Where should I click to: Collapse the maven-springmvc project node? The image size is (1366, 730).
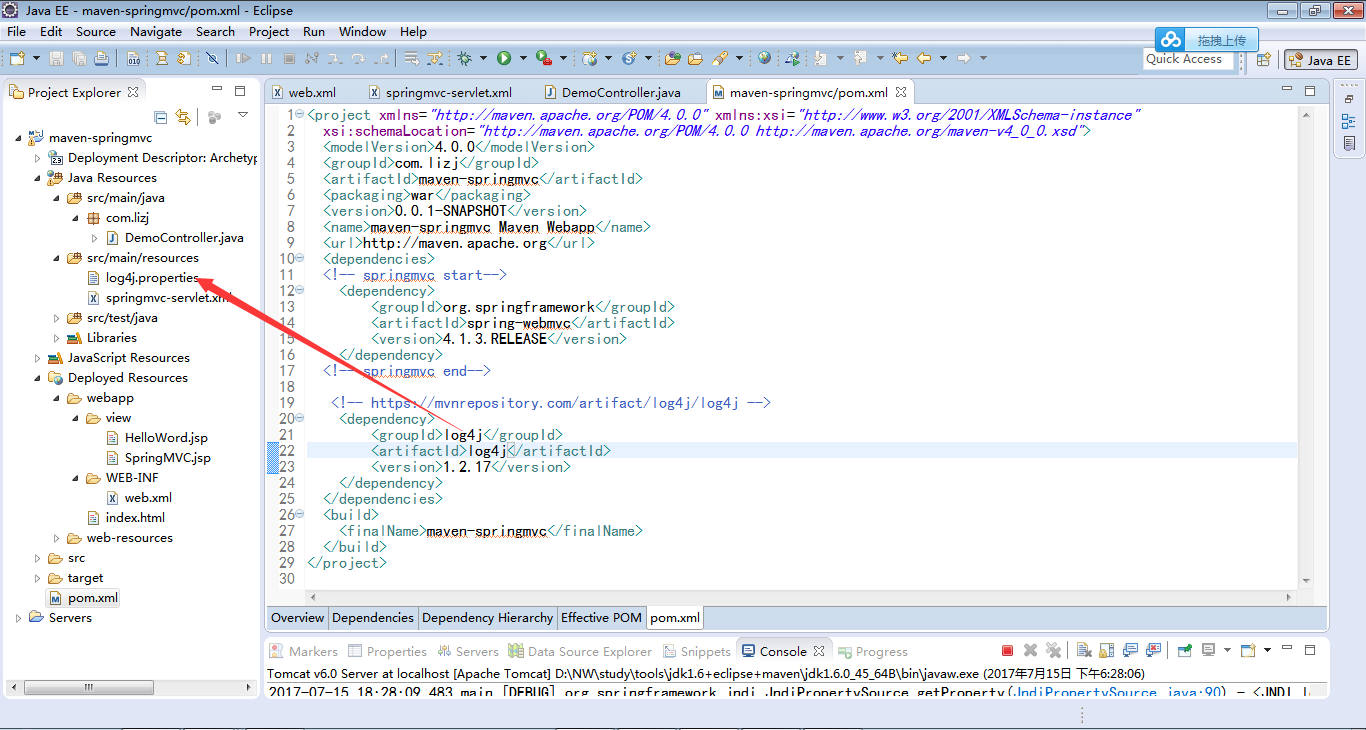20,138
